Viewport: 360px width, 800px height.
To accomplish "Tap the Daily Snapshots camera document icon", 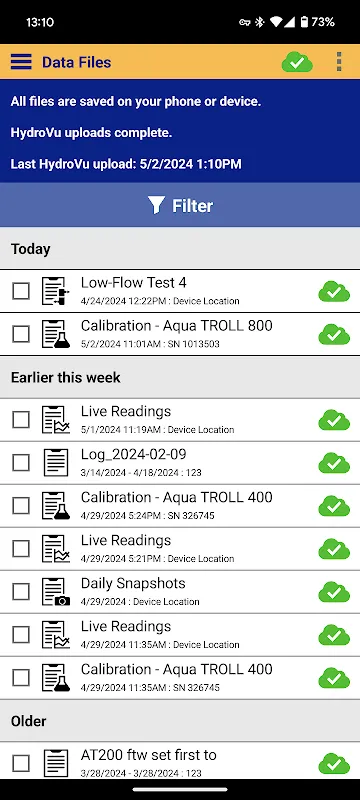I will (x=56, y=591).
